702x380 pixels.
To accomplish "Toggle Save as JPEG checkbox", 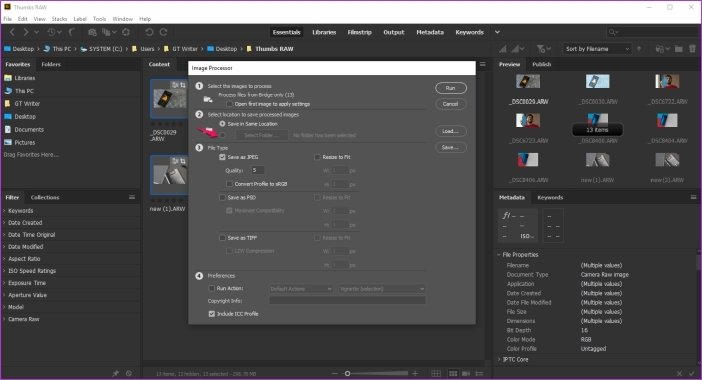I will point(223,157).
